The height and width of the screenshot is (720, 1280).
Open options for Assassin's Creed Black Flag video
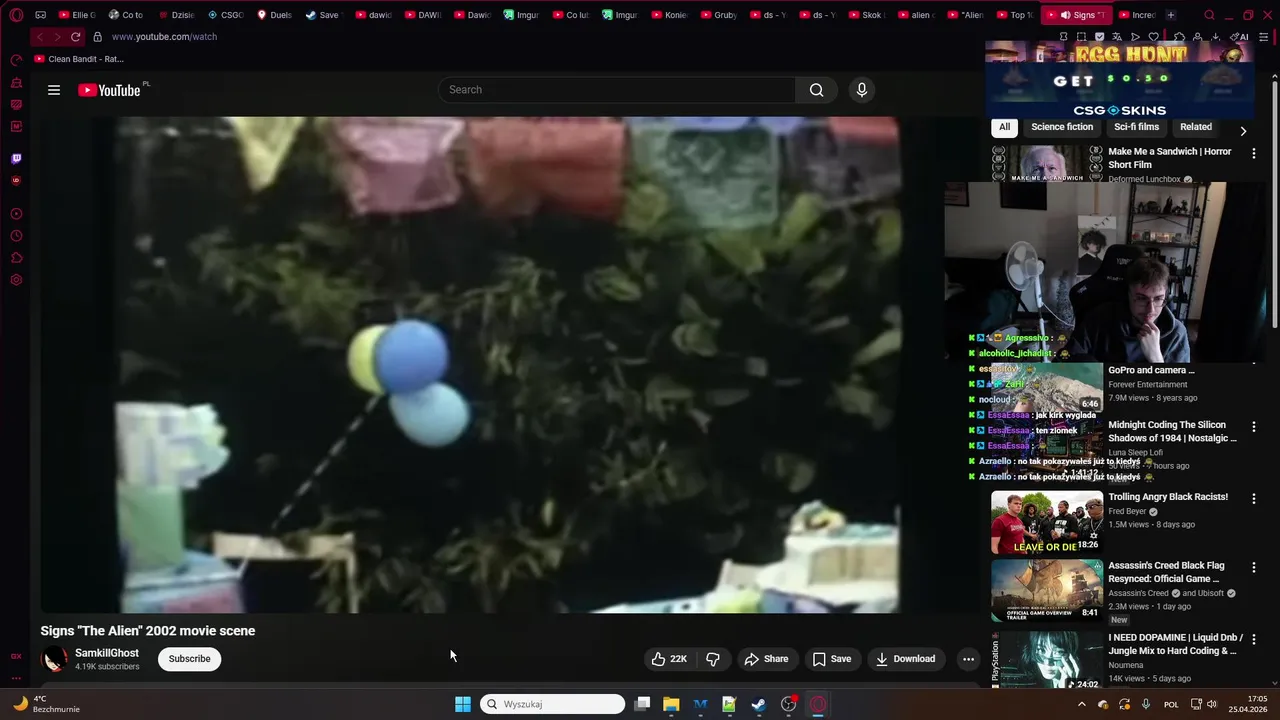[1254, 567]
